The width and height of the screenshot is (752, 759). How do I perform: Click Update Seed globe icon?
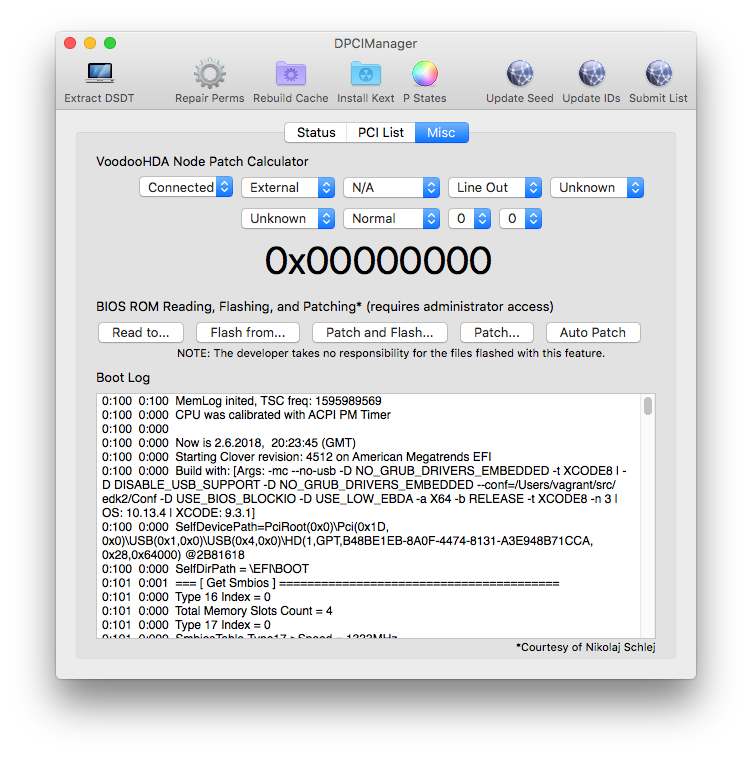[520, 74]
